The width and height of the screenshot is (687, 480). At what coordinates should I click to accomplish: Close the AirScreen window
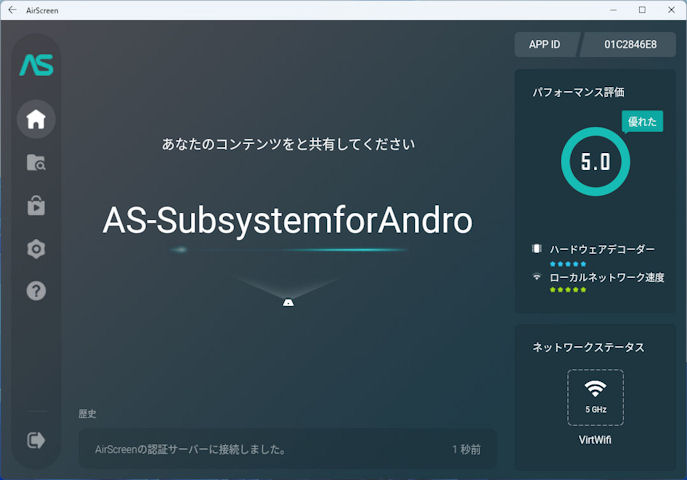click(671, 10)
